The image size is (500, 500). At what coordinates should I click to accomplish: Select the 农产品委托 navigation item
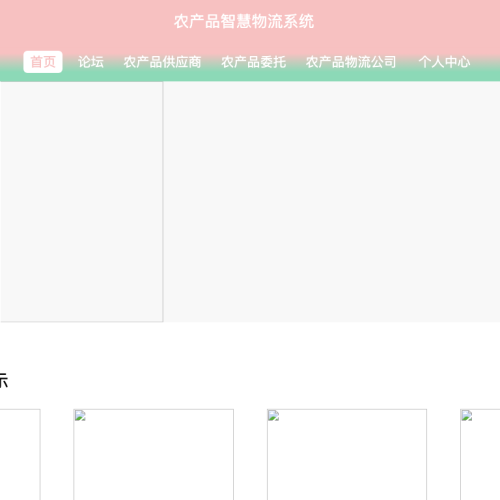point(254,62)
